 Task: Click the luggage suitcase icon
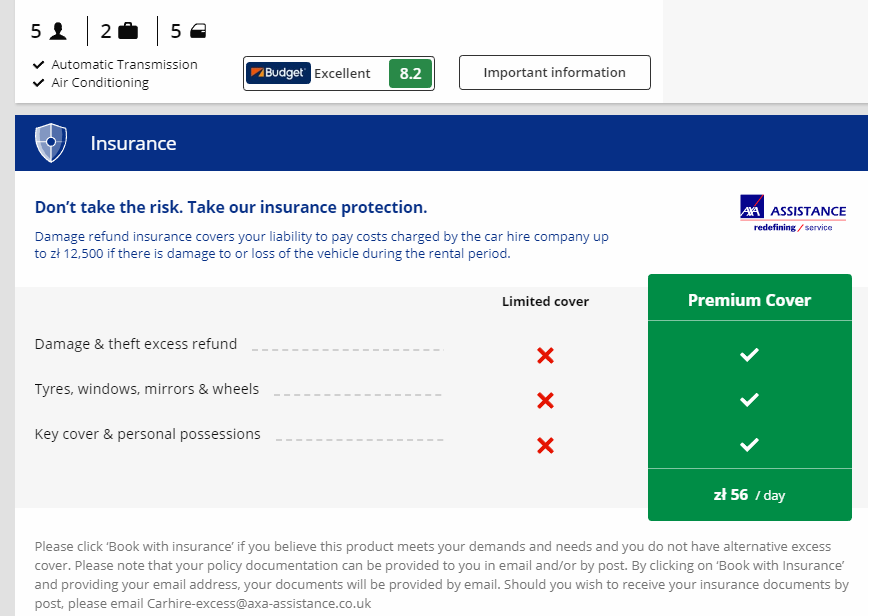(x=128, y=31)
